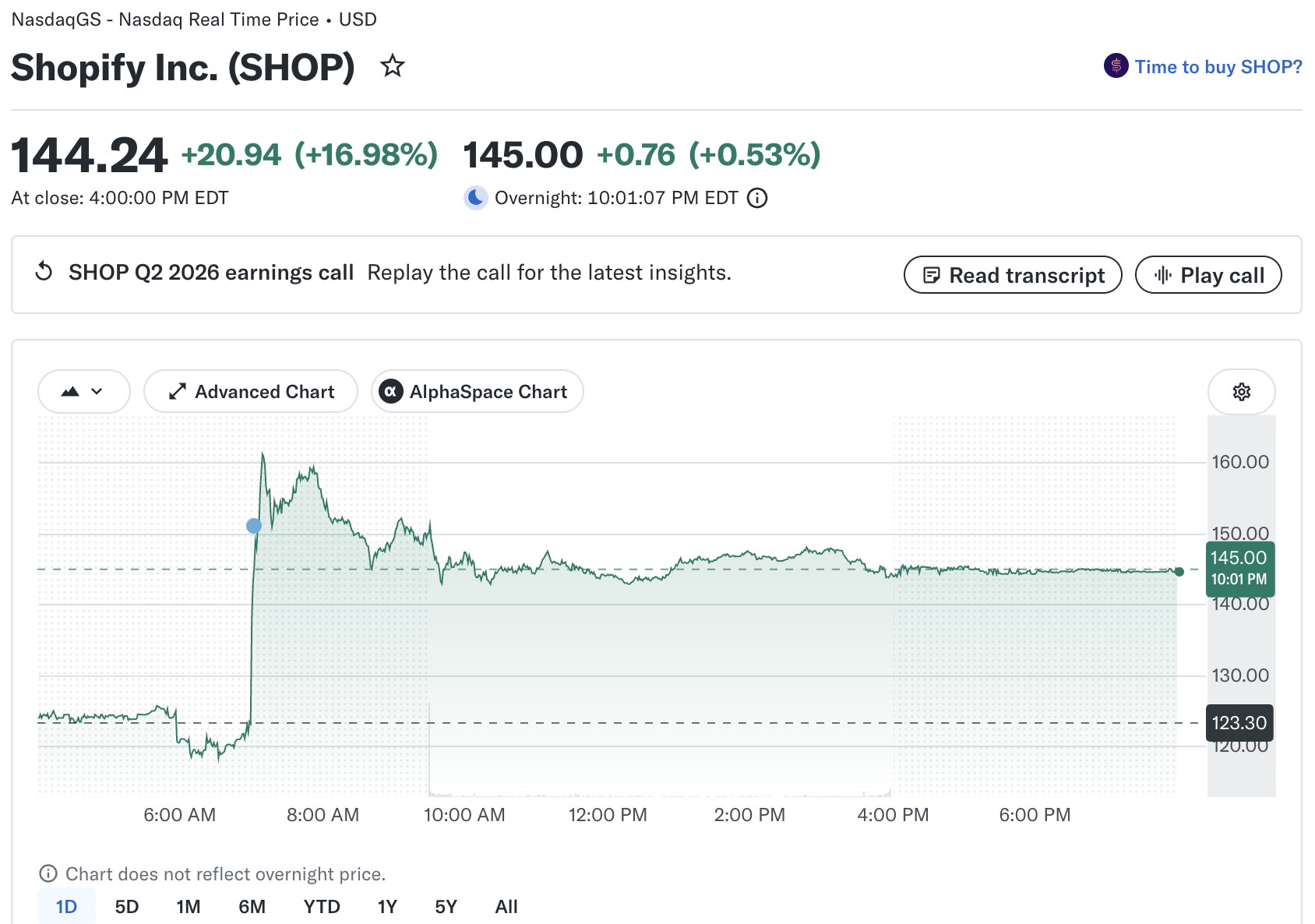1315x924 pixels.
Task: Click the +0.76 (+0.53%) overnight change
Action: [x=708, y=155]
